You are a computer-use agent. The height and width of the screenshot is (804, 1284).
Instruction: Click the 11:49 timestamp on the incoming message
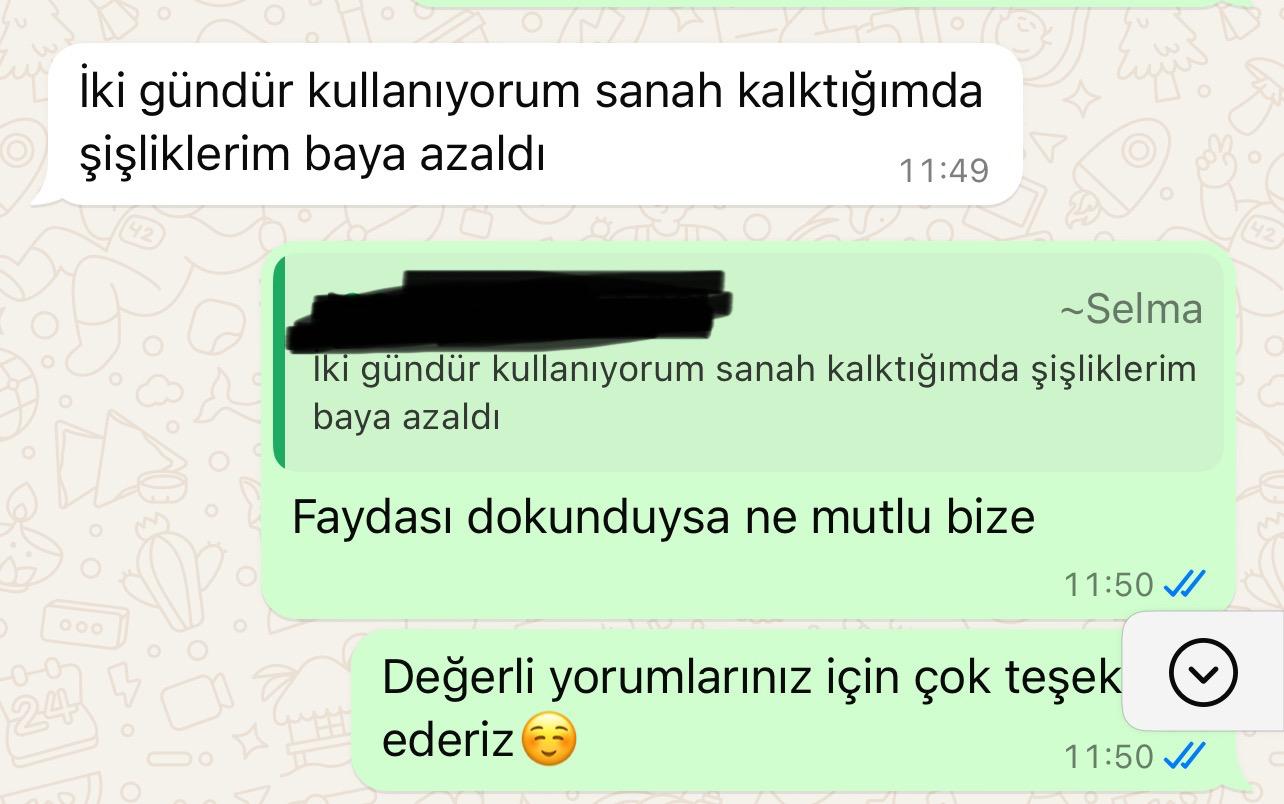tap(944, 171)
